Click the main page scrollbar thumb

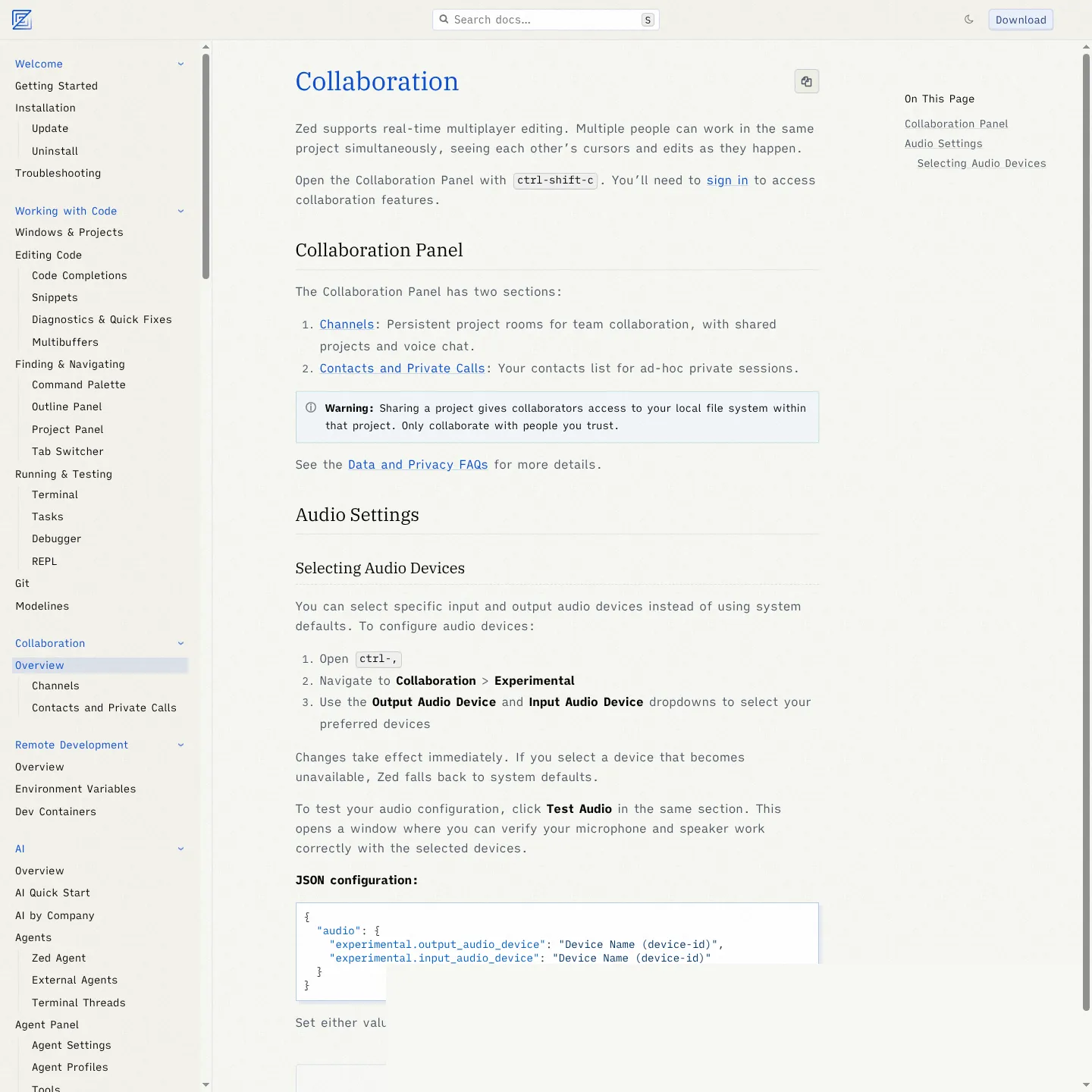(1086, 531)
